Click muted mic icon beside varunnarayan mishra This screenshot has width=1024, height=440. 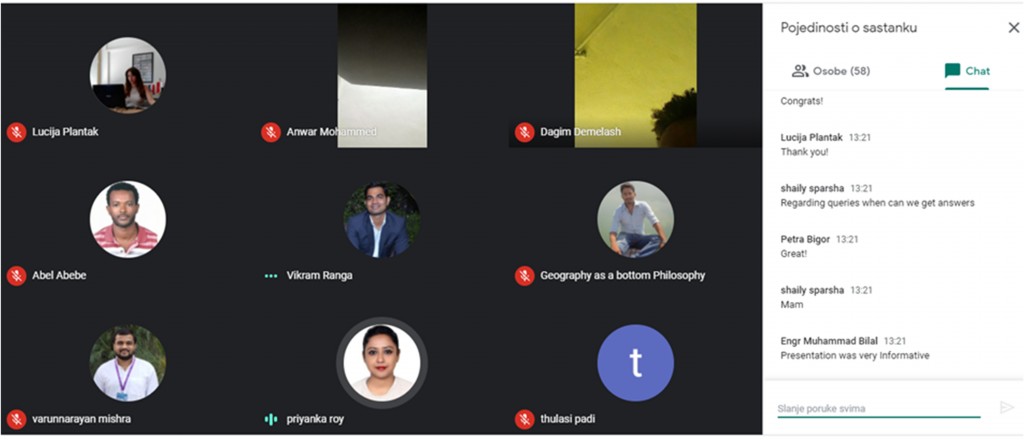click(x=16, y=419)
